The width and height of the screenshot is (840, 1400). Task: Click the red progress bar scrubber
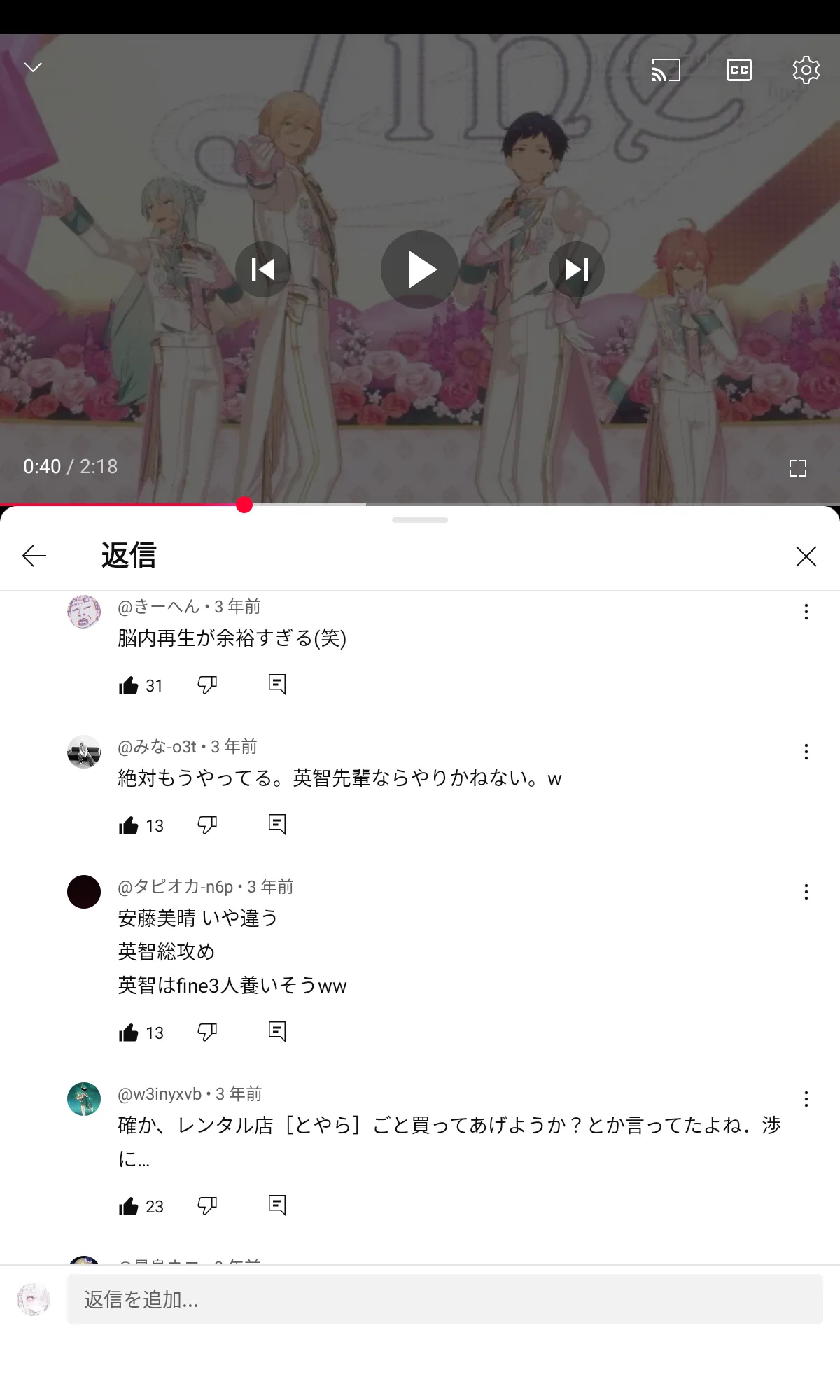coord(244,505)
